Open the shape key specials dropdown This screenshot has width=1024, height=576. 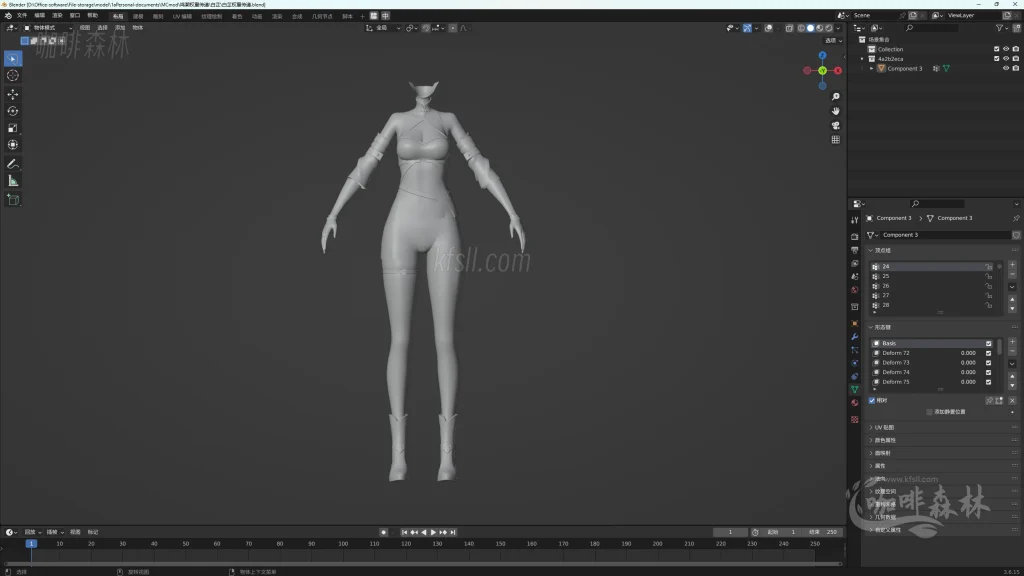pyautogui.click(x=1012, y=364)
